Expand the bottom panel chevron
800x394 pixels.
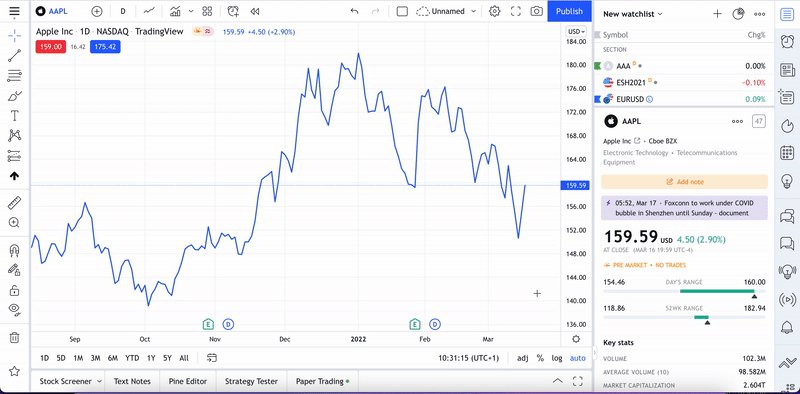558,381
